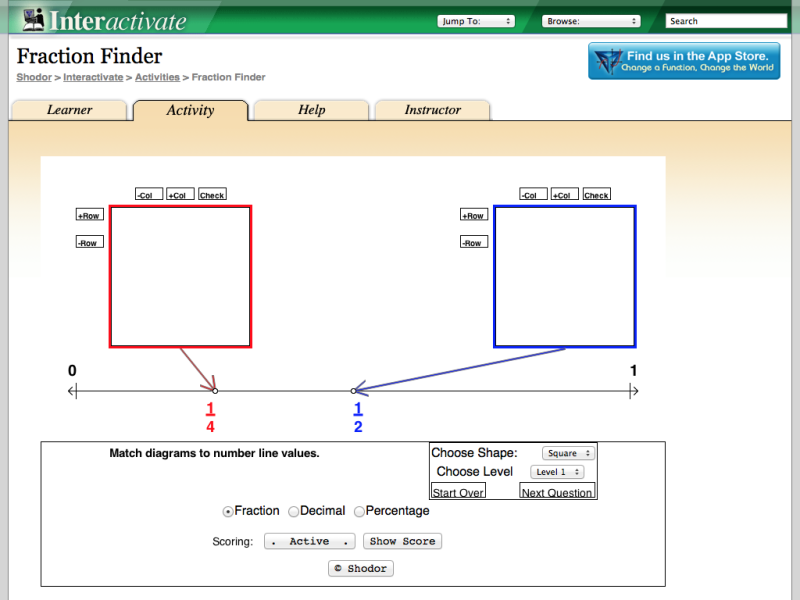Click the Start Over button

(457, 491)
